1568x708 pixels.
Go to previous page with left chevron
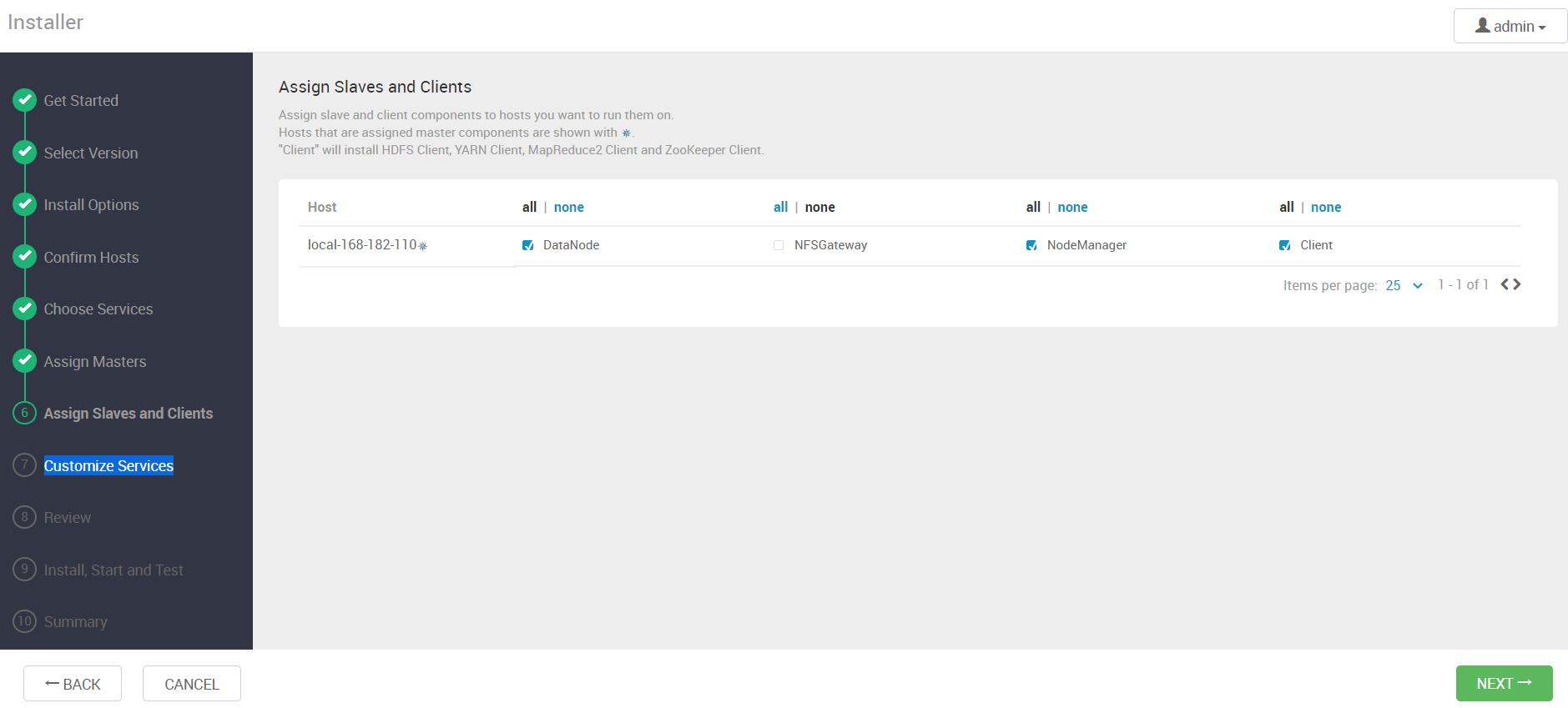1505,284
